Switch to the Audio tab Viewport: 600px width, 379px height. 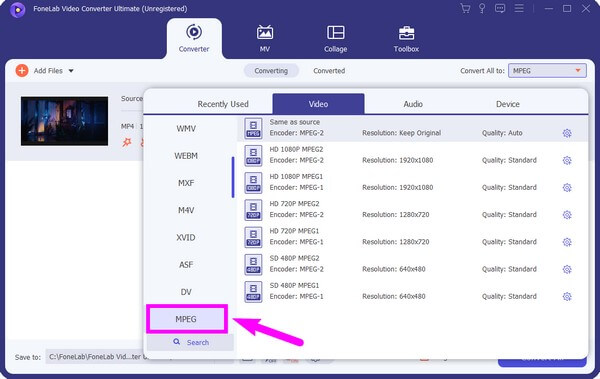[413, 104]
